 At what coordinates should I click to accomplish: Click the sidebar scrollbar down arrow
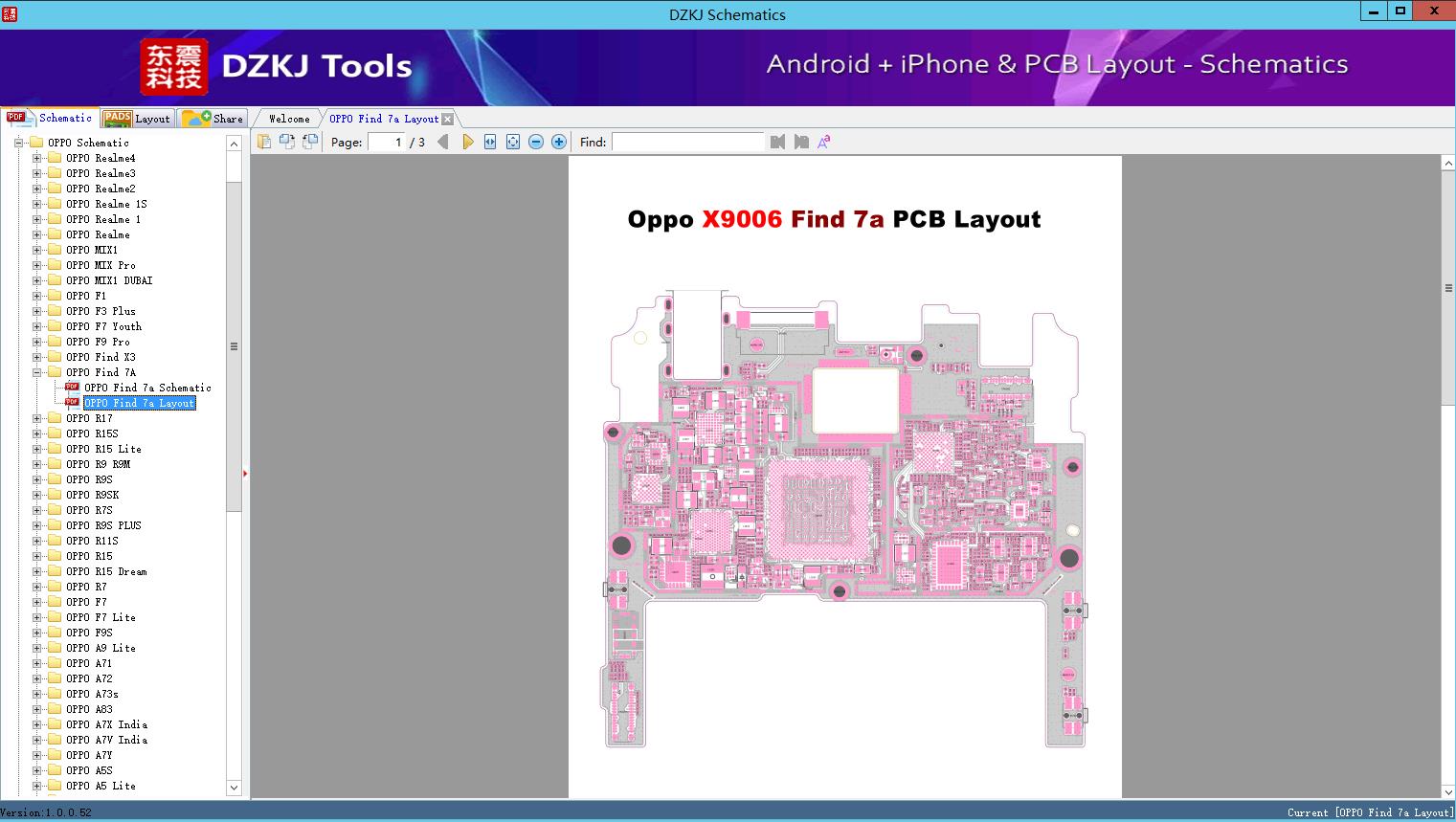click(x=234, y=787)
